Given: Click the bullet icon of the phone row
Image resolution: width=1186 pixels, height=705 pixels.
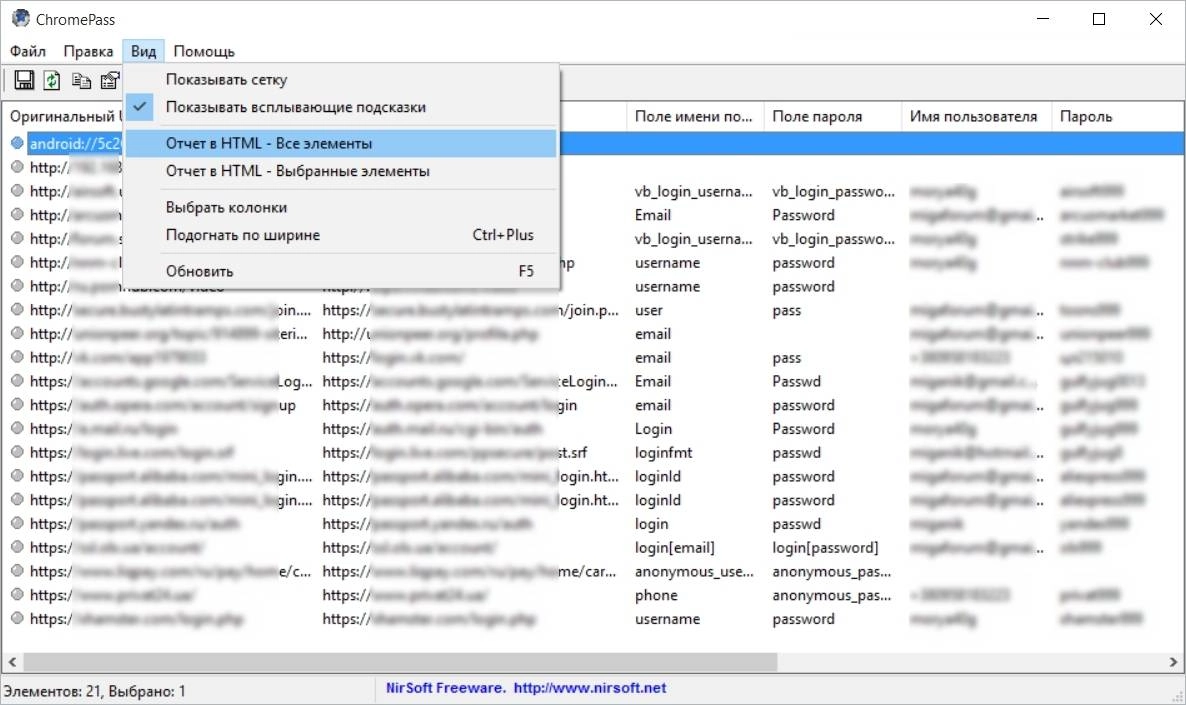Looking at the screenshot, I should (17, 595).
